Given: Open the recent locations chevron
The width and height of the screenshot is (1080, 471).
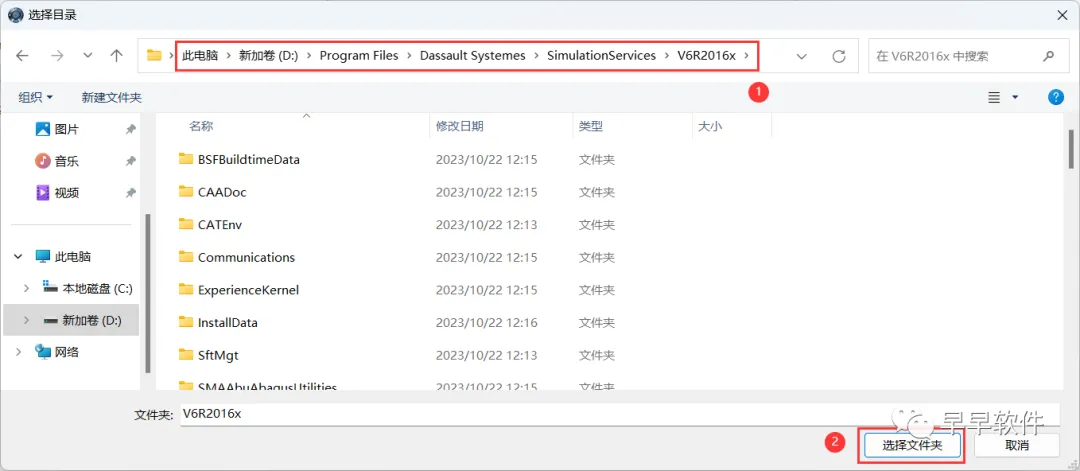Looking at the screenshot, I should tap(87, 56).
